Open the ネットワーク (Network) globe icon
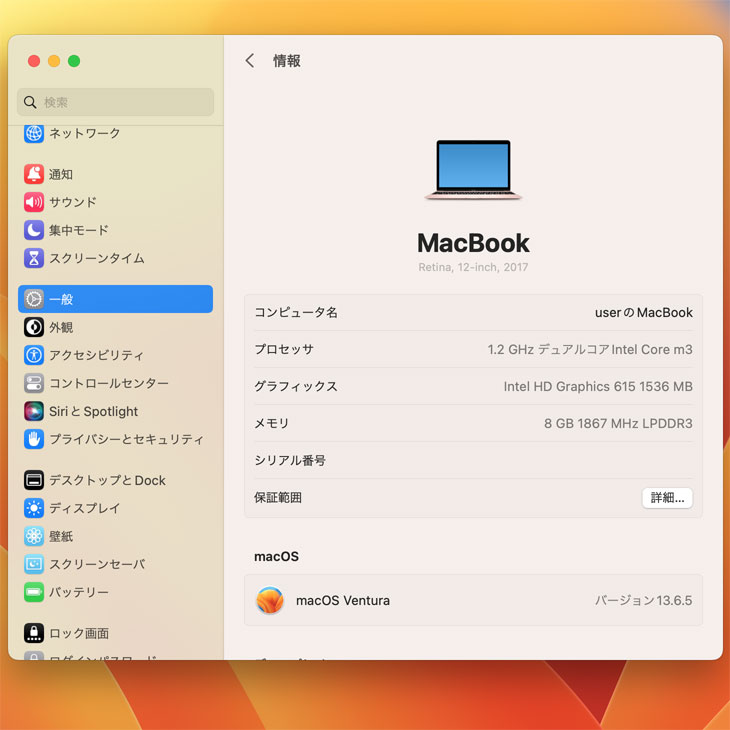This screenshot has width=730, height=730. click(x=34, y=133)
